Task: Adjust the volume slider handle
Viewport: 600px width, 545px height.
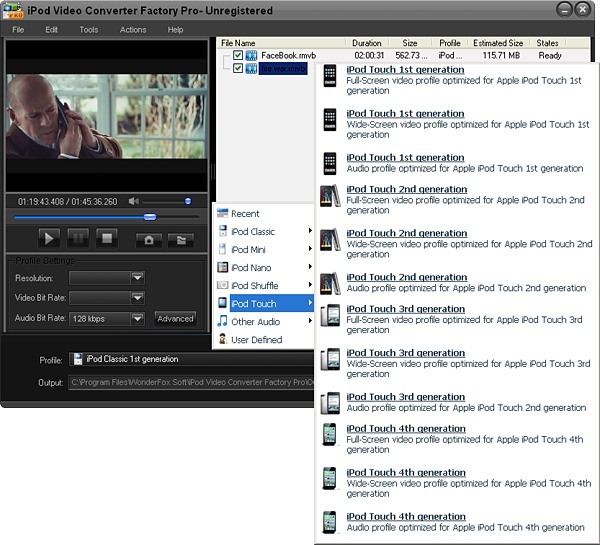Action: click(188, 201)
